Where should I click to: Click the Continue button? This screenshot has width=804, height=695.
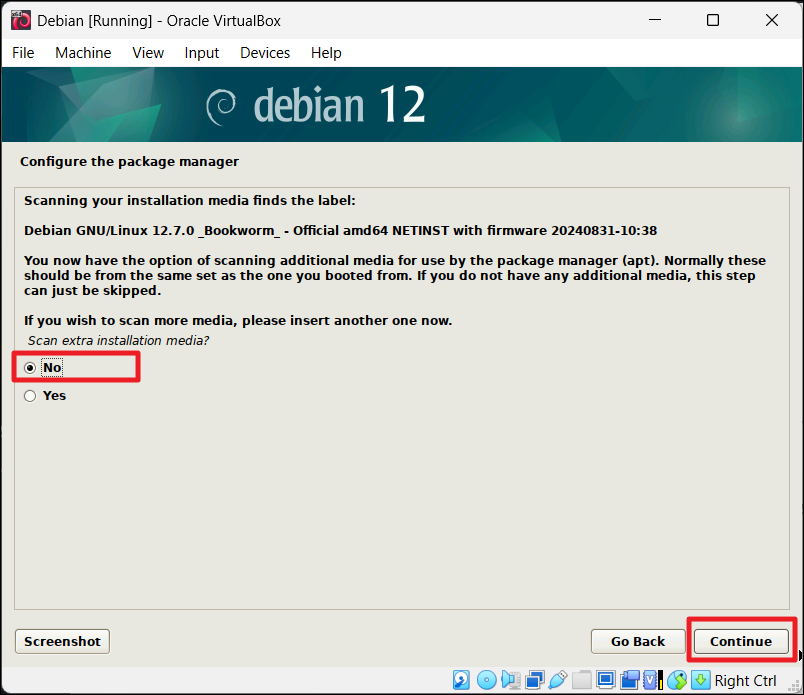pos(741,641)
